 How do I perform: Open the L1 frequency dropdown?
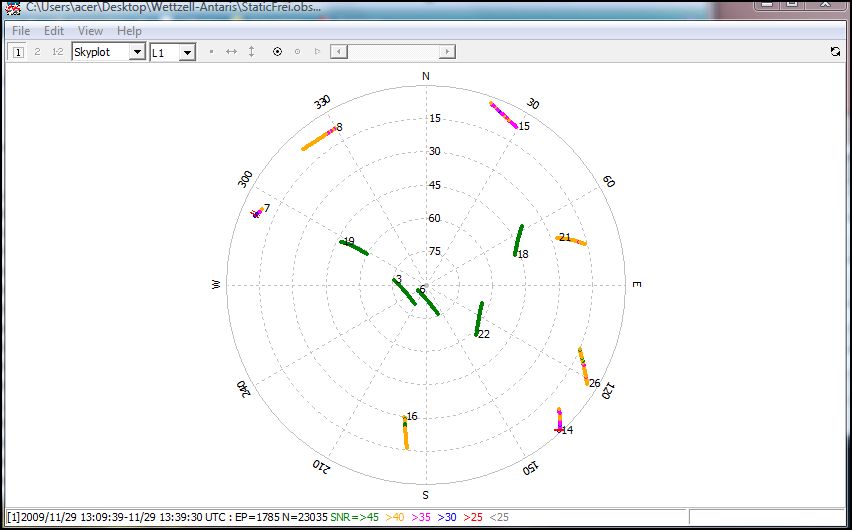pyautogui.click(x=186, y=52)
